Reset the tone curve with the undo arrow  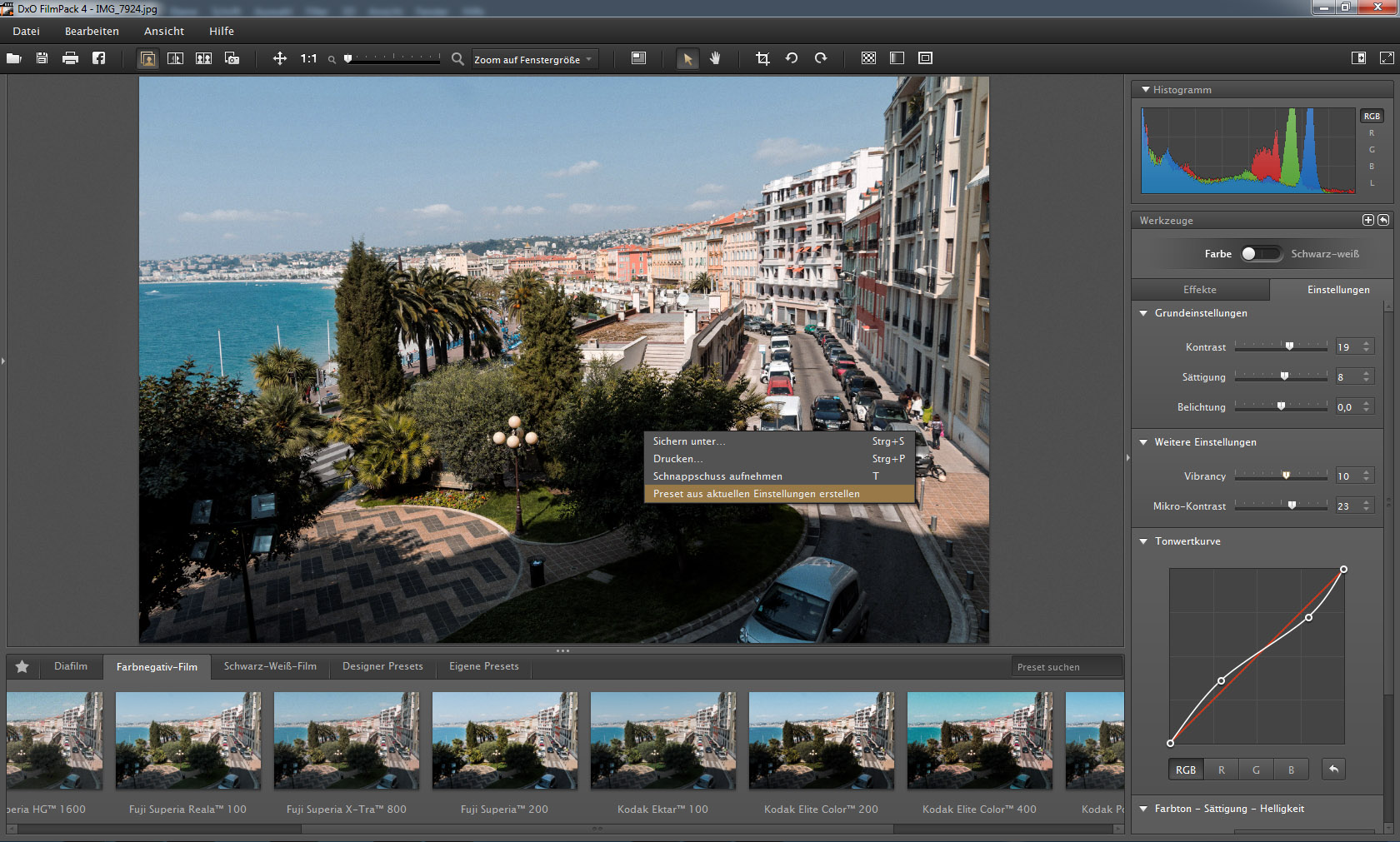click(x=1333, y=769)
